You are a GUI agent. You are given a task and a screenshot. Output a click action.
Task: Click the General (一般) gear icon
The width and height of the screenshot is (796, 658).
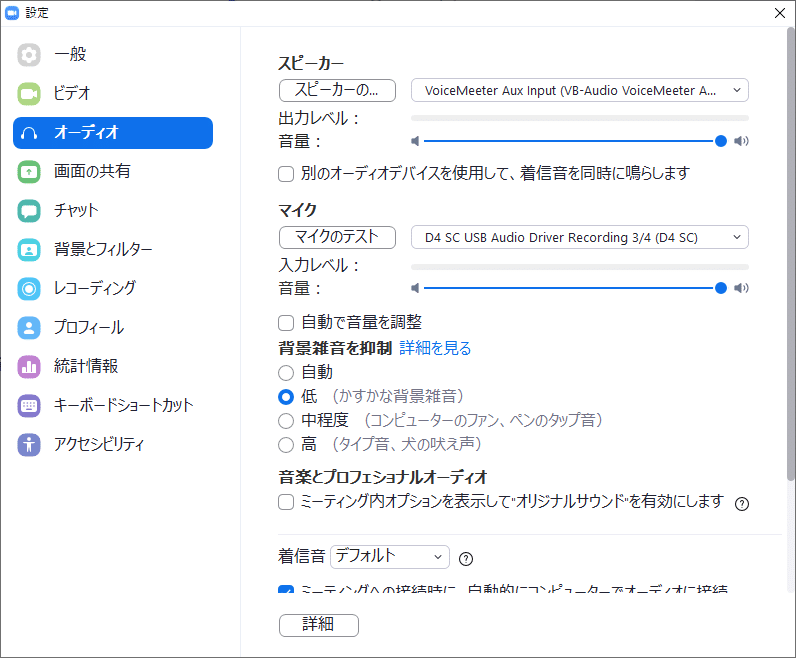[29, 55]
